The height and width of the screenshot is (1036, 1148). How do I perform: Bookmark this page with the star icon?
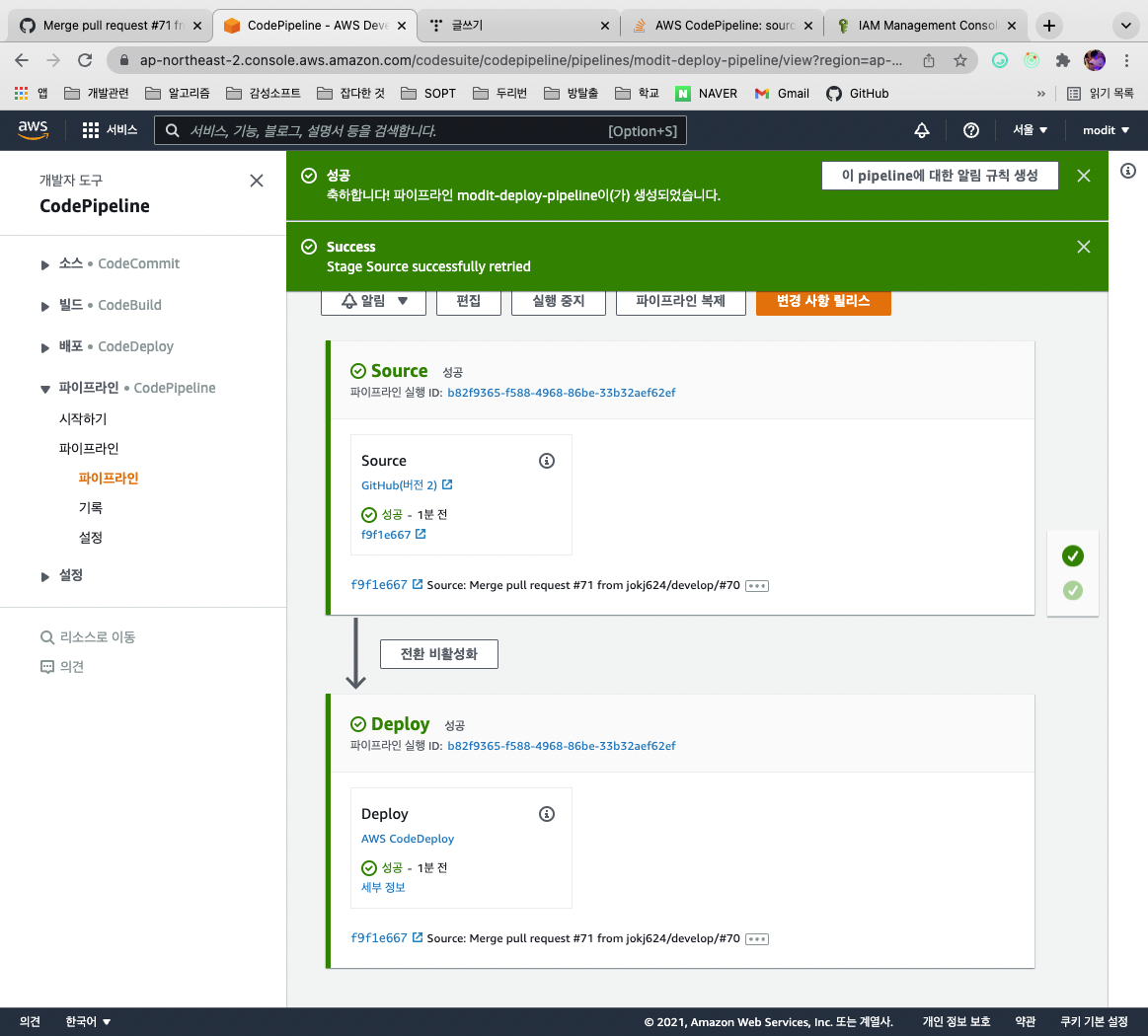(959, 61)
